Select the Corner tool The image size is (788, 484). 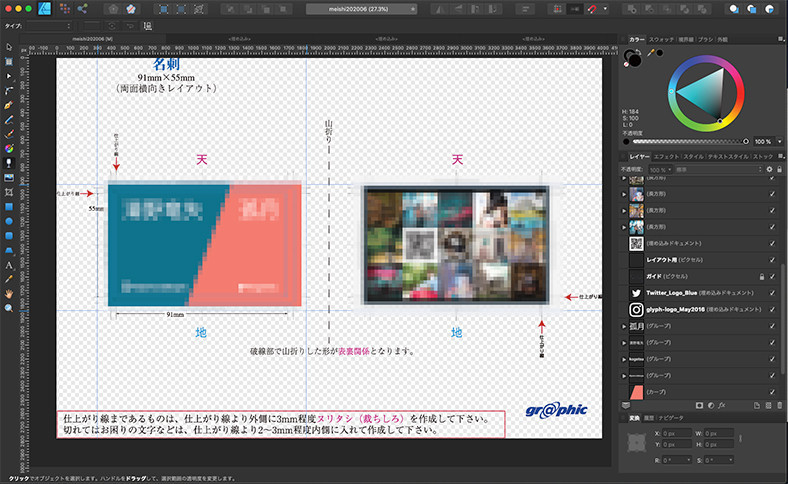pos(9,90)
